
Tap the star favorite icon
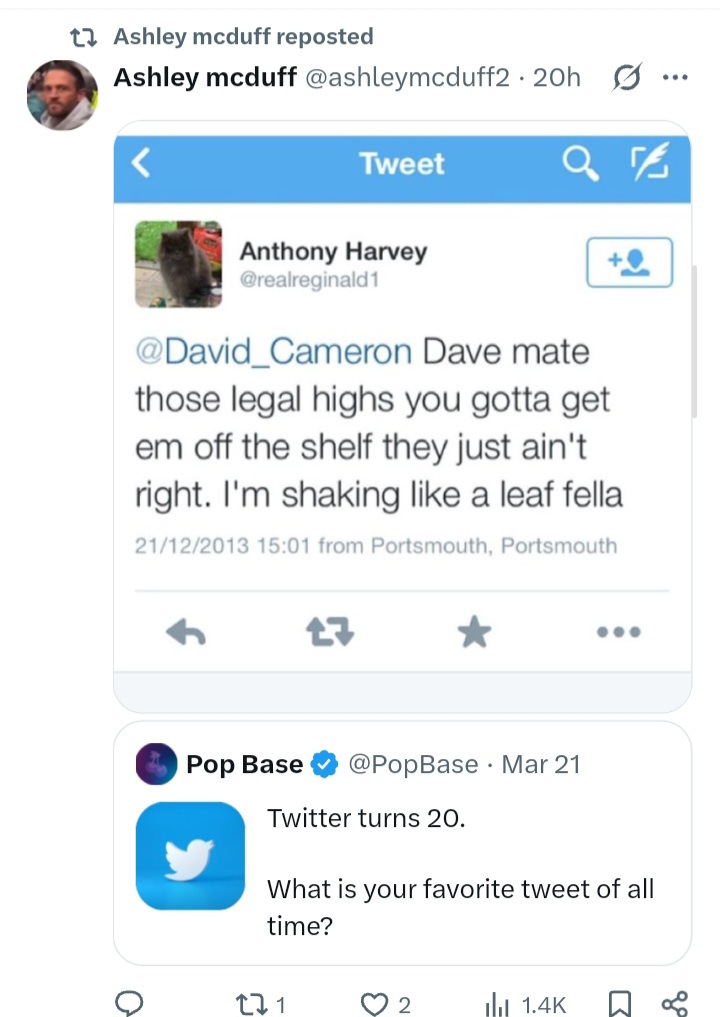[474, 630]
